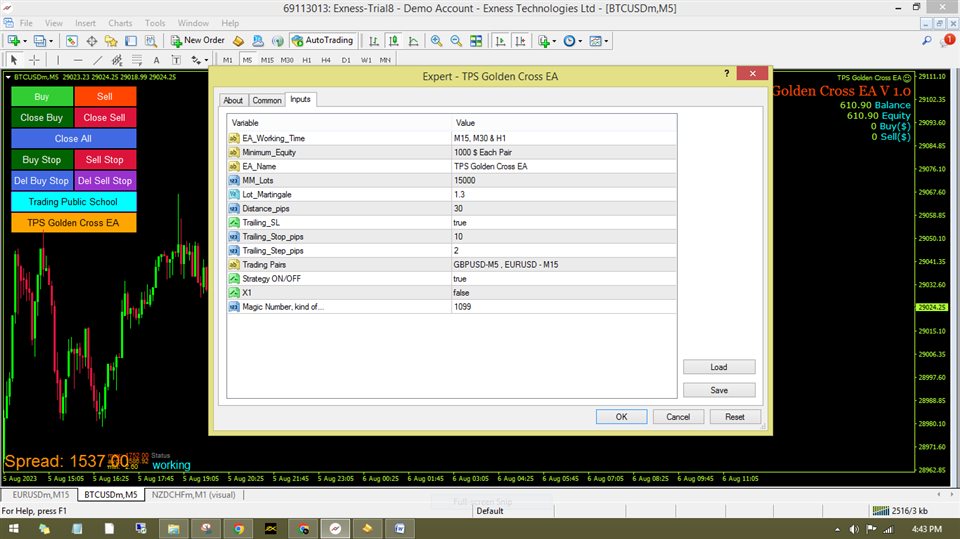Click the dialog help question mark
960x539 pixels.
click(726, 74)
